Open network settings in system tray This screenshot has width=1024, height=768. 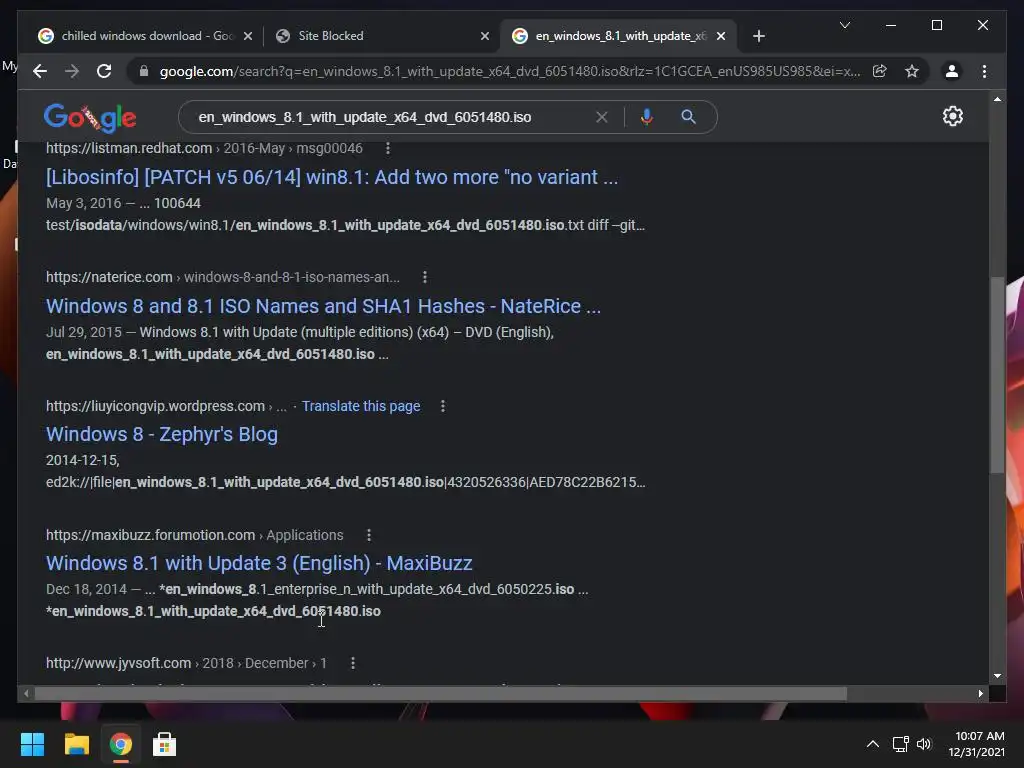901,744
